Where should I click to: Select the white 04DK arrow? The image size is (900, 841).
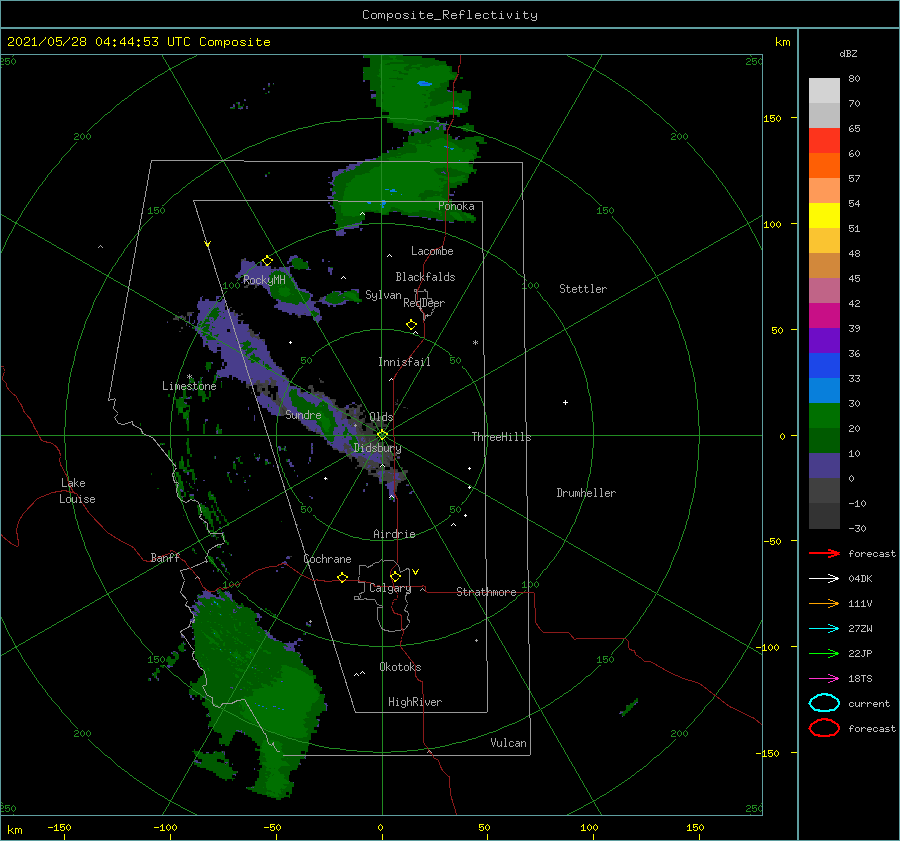click(x=824, y=578)
